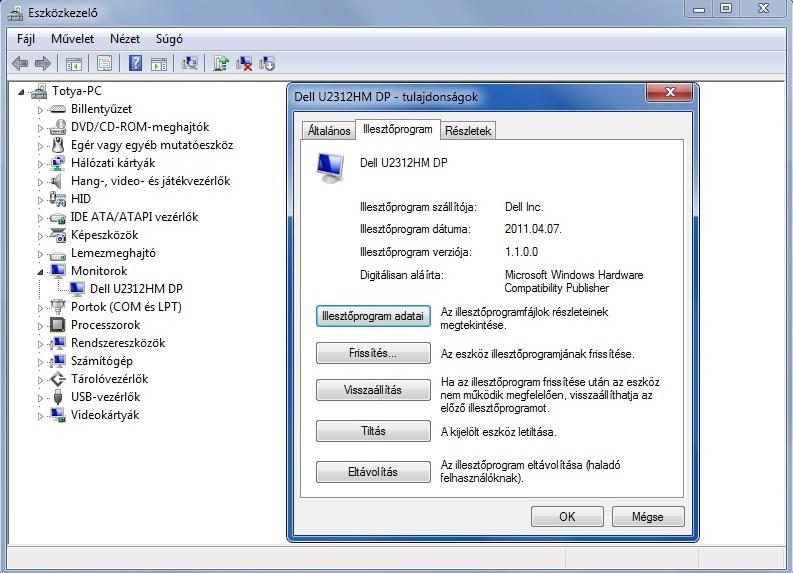793x573 pixels.
Task: Scan for hardware changes toolbar icon
Action: [190, 64]
